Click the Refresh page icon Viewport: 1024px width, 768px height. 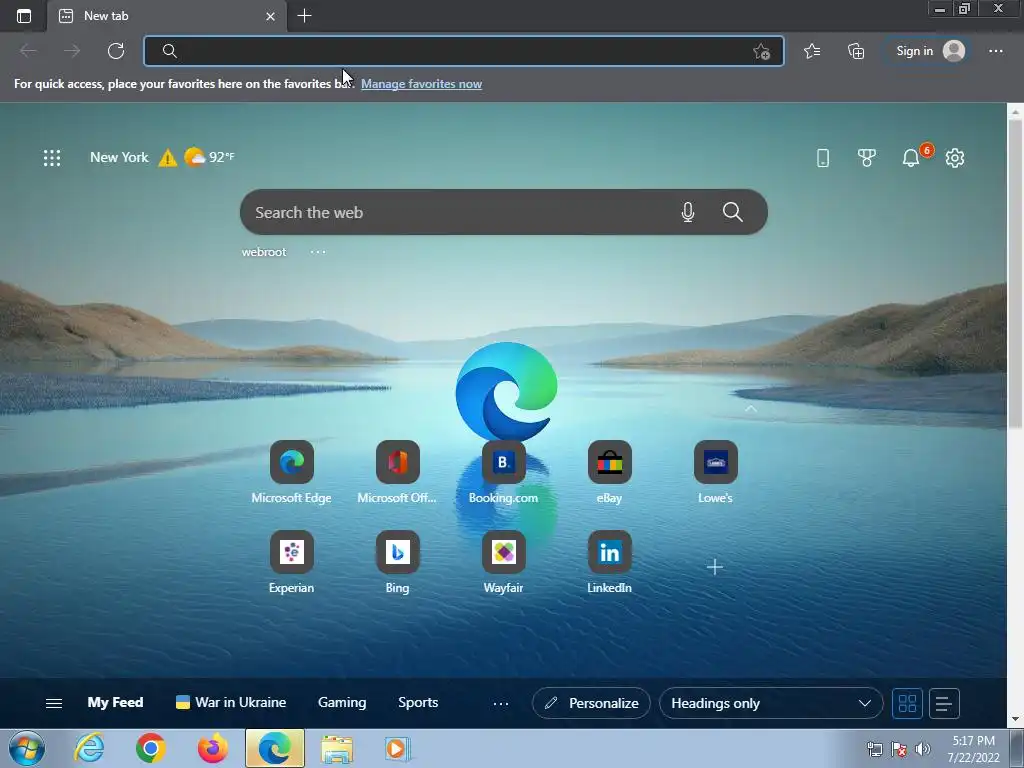pyautogui.click(x=116, y=51)
